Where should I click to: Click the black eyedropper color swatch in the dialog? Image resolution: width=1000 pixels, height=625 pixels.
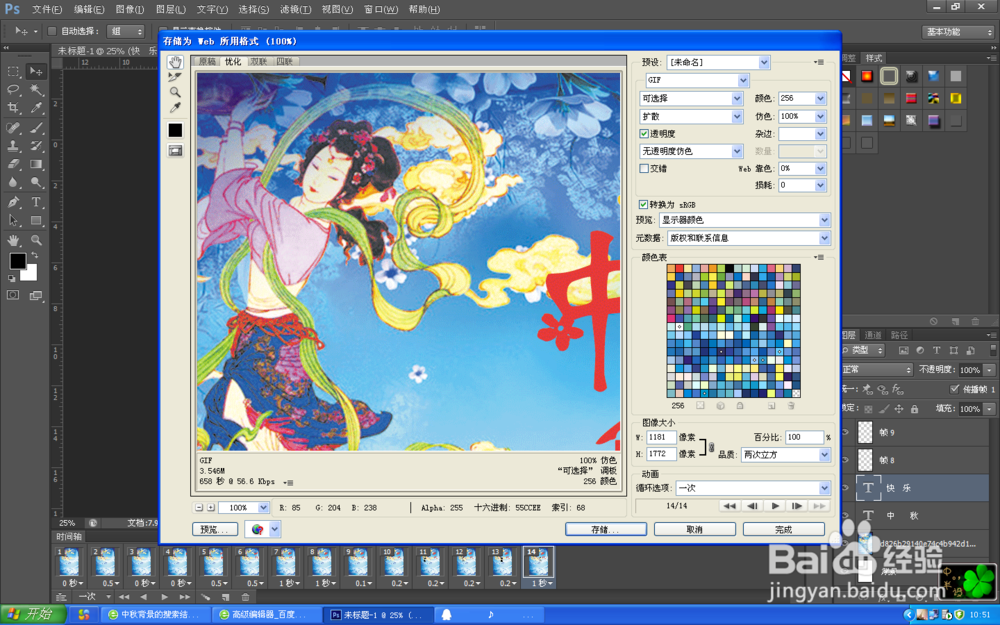pos(175,130)
